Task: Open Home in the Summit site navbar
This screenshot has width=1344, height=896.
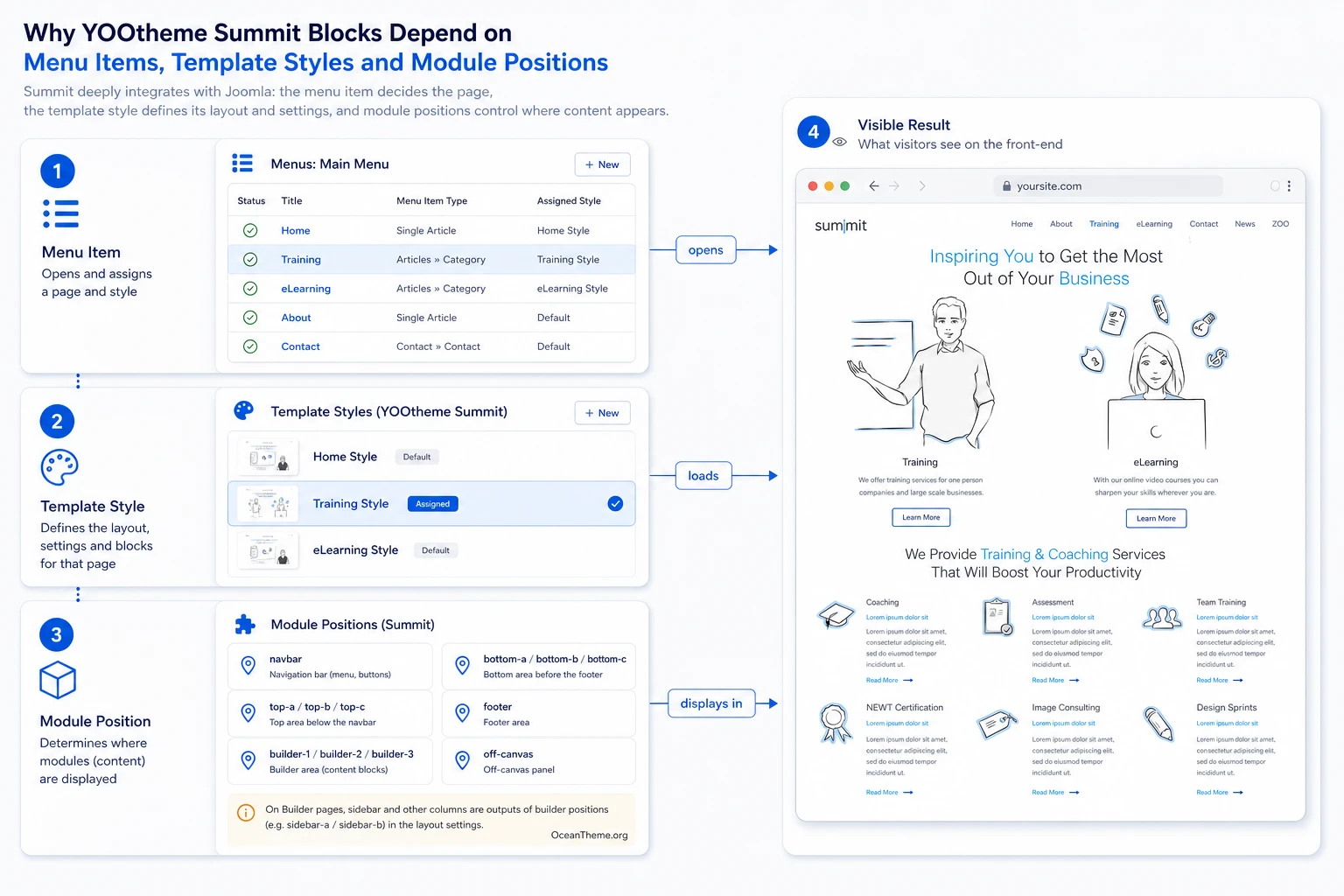Action: (1022, 224)
